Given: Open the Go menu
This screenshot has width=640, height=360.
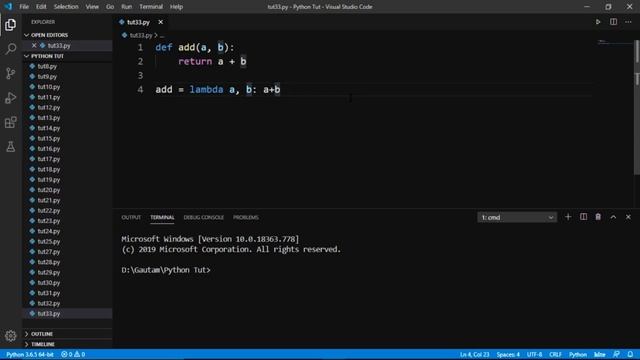Looking at the screenshot, I should (x=110, y=7).
